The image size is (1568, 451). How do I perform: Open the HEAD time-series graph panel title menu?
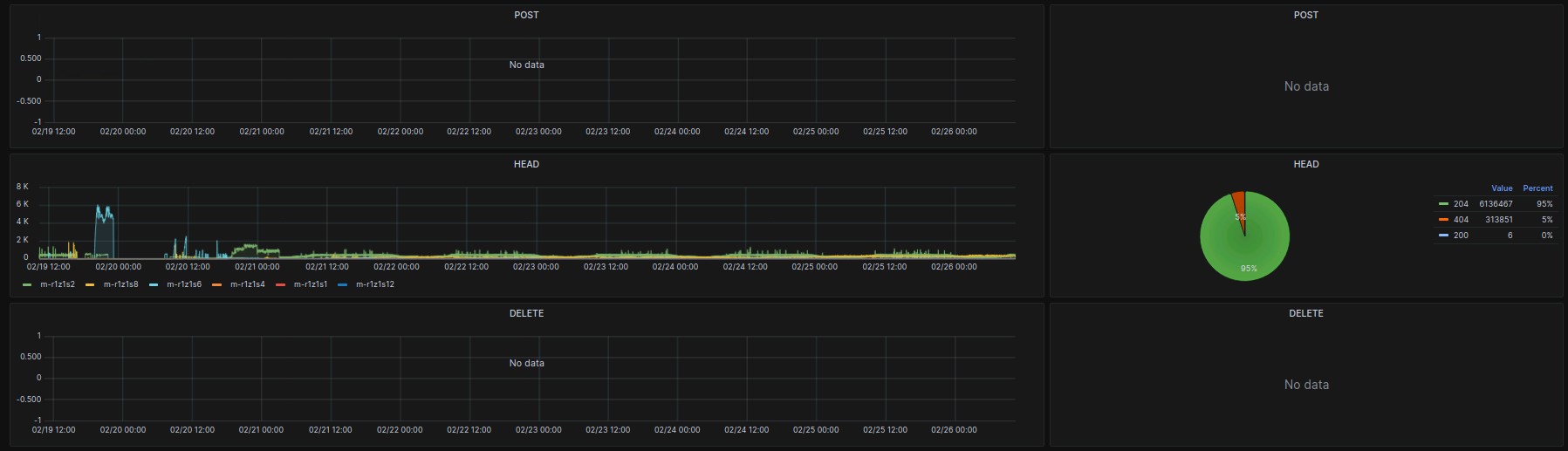coord(526,164)
